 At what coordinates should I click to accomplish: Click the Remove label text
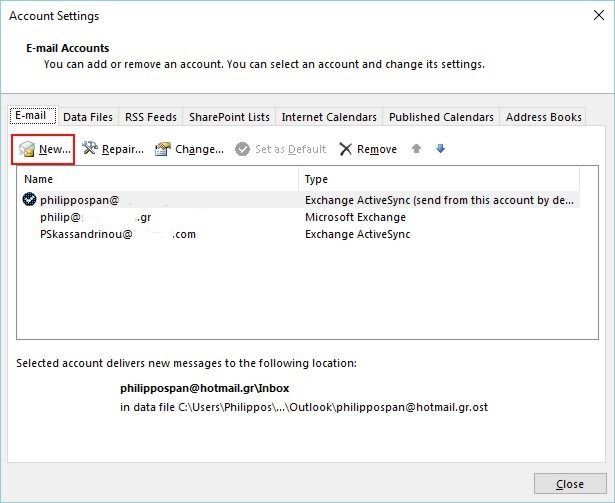tap(377, 149)
